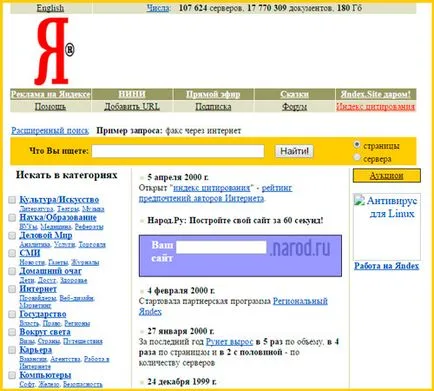Image resolution: width=434 pixels, height=391 pixels.
Task: Open the Веб-дизайн subcategory link
Action: (x=77, y=298)
